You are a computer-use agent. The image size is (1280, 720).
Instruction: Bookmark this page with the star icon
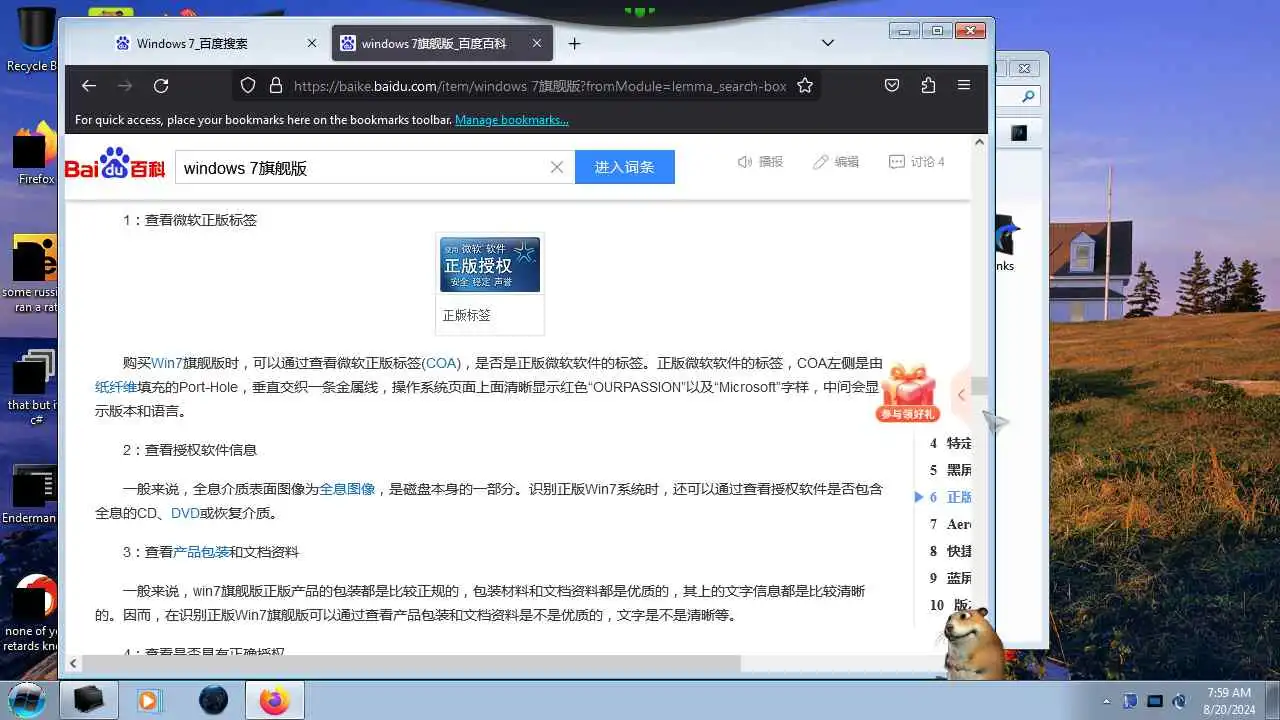805,86
